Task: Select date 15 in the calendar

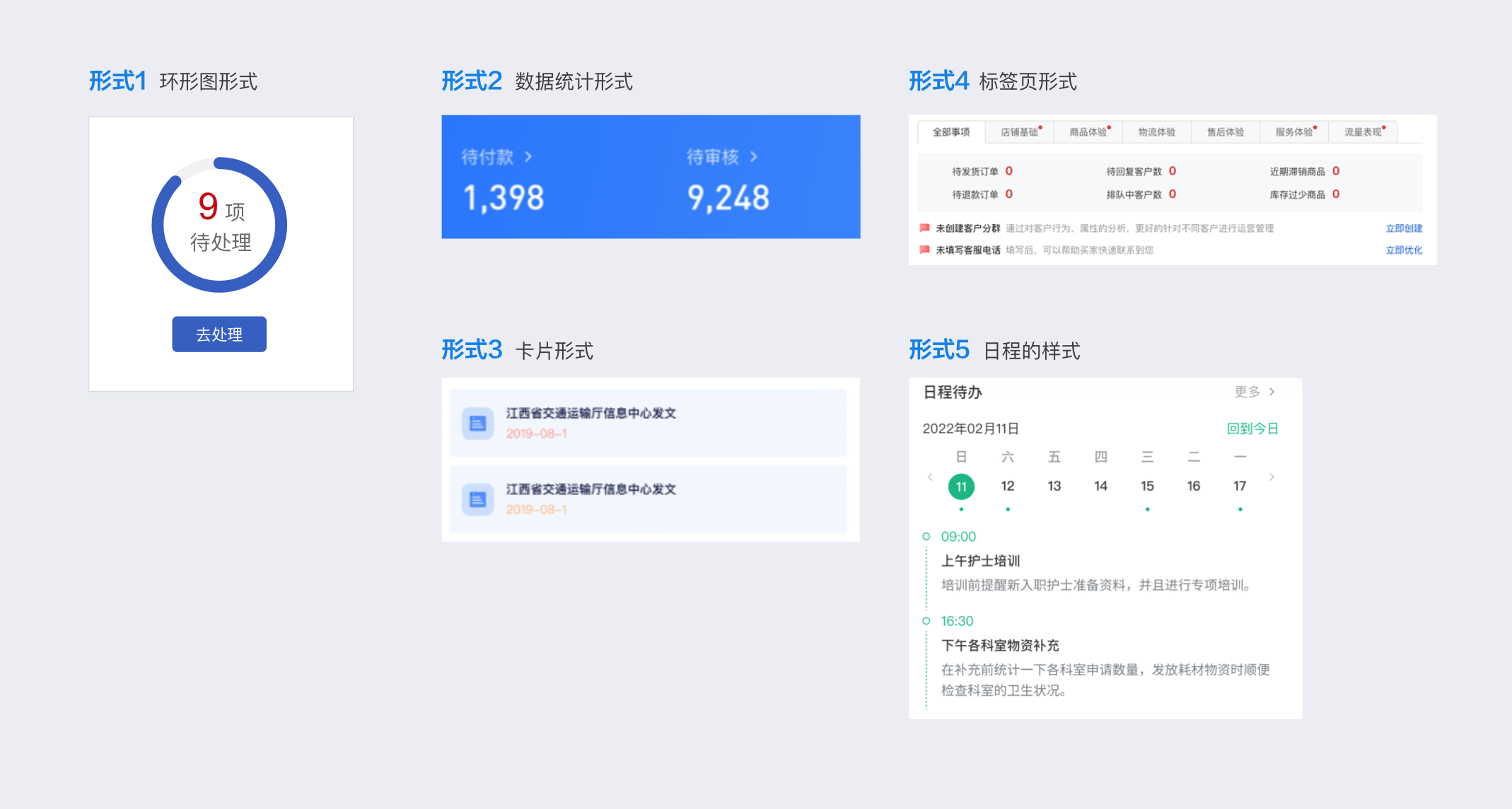Action: pyautogui.click(x=1147, y=487)
